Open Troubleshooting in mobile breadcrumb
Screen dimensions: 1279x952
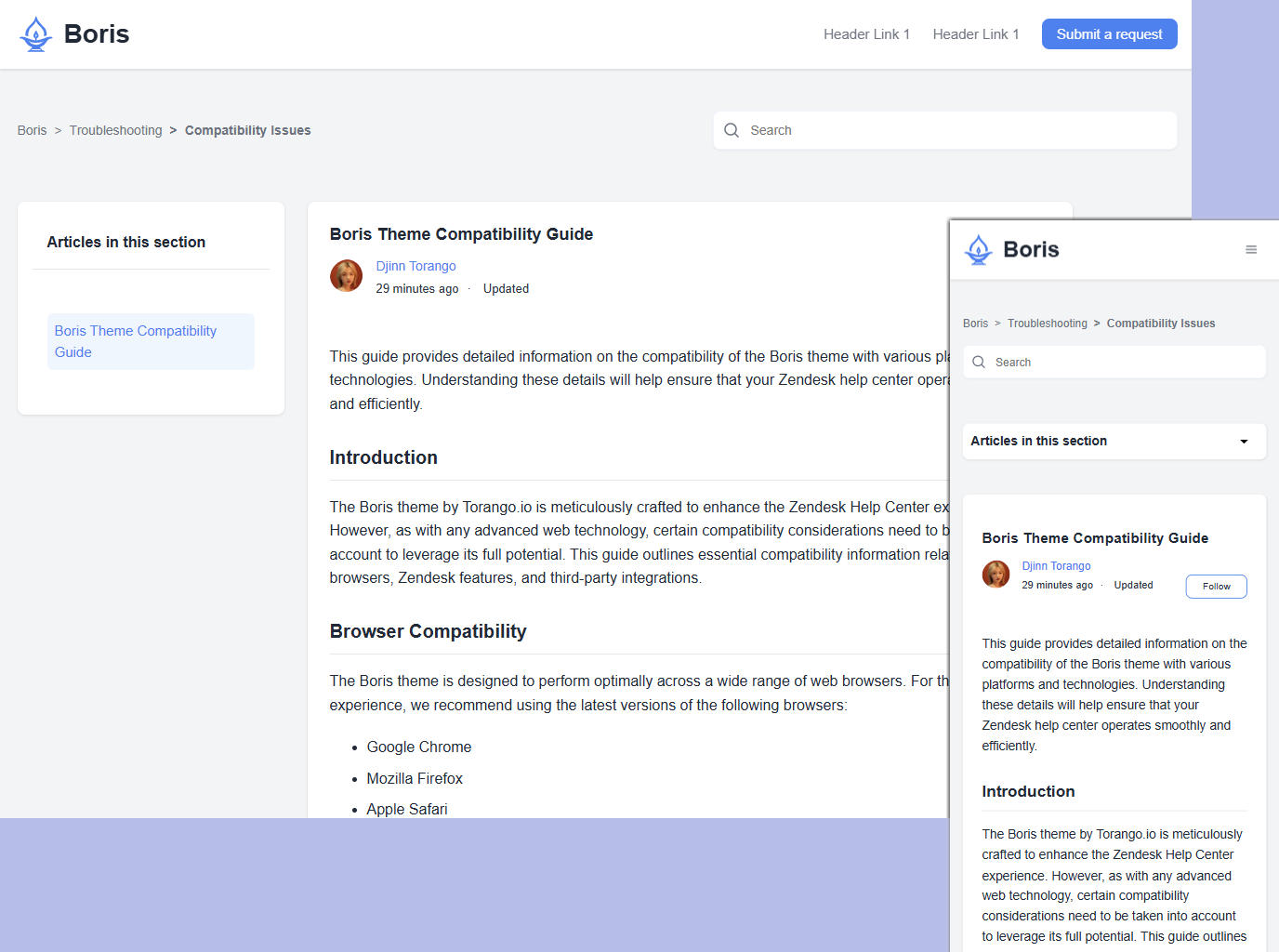[1047, 324]
